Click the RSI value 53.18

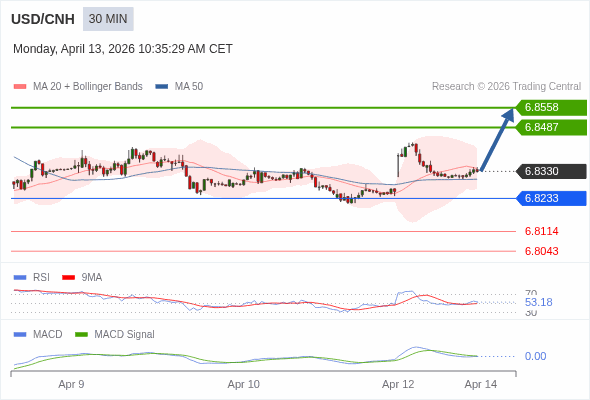[x=538, y=302]
